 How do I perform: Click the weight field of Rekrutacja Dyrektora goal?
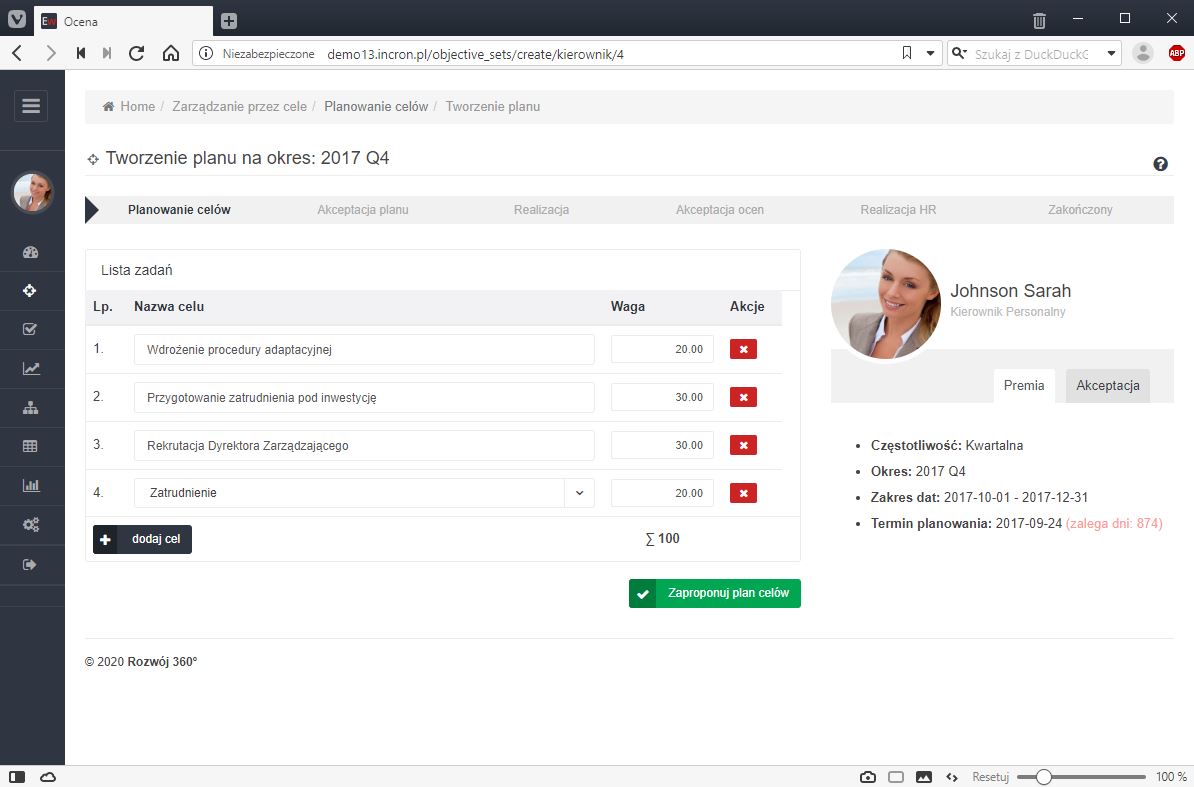662,445
